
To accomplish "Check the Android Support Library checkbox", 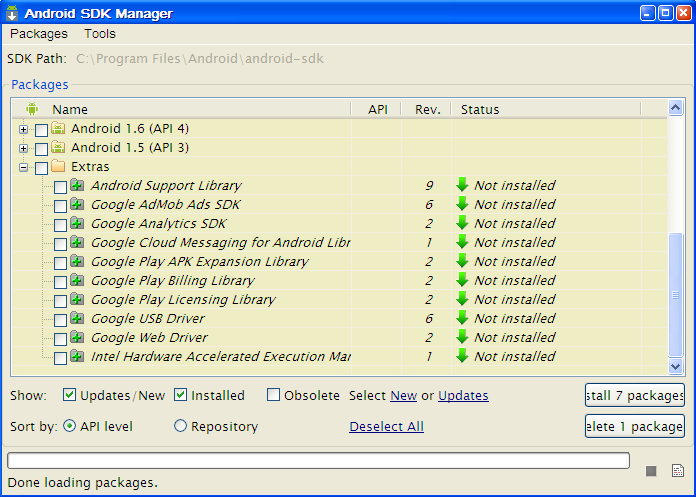I will point(60,187).
